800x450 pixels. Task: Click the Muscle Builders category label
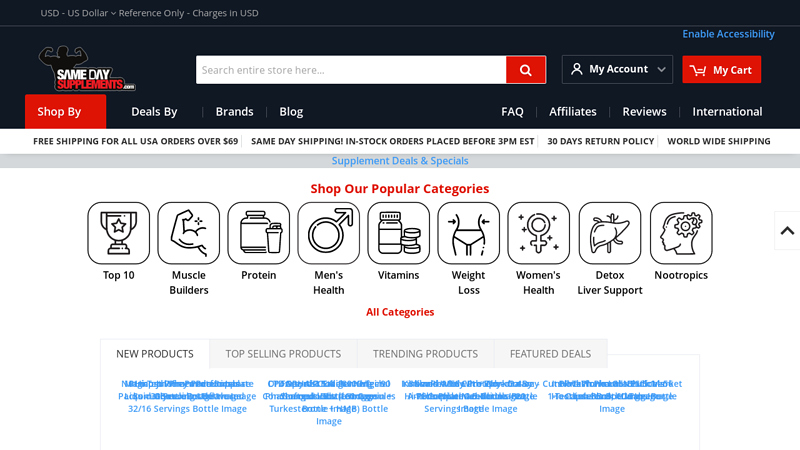point(188,282)
